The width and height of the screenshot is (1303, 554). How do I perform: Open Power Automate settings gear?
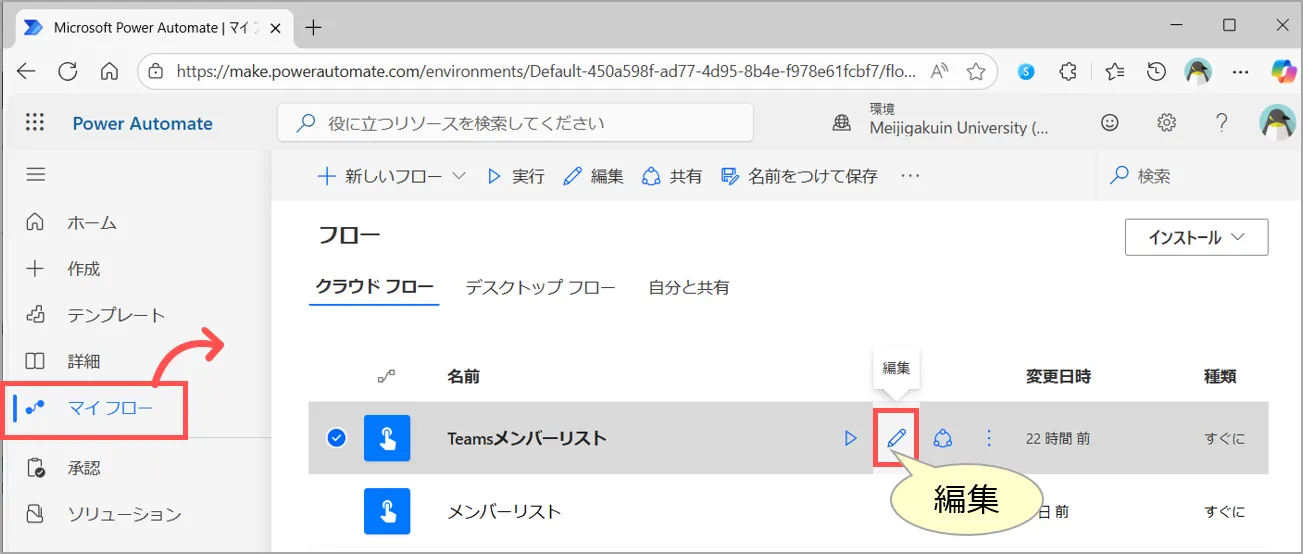(x=1166, y=123)
